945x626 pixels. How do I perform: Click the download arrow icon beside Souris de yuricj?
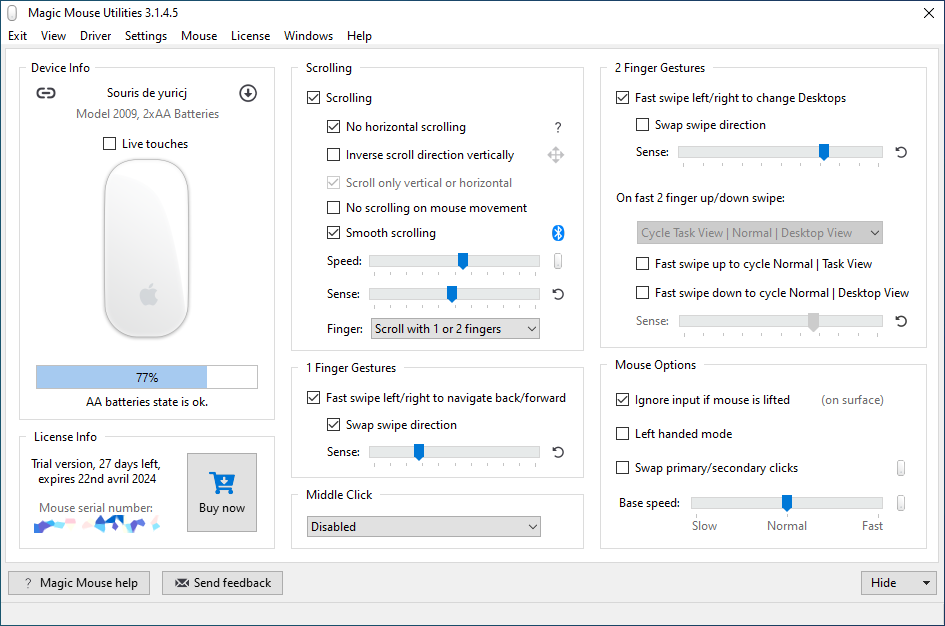[x=248, y=93]
